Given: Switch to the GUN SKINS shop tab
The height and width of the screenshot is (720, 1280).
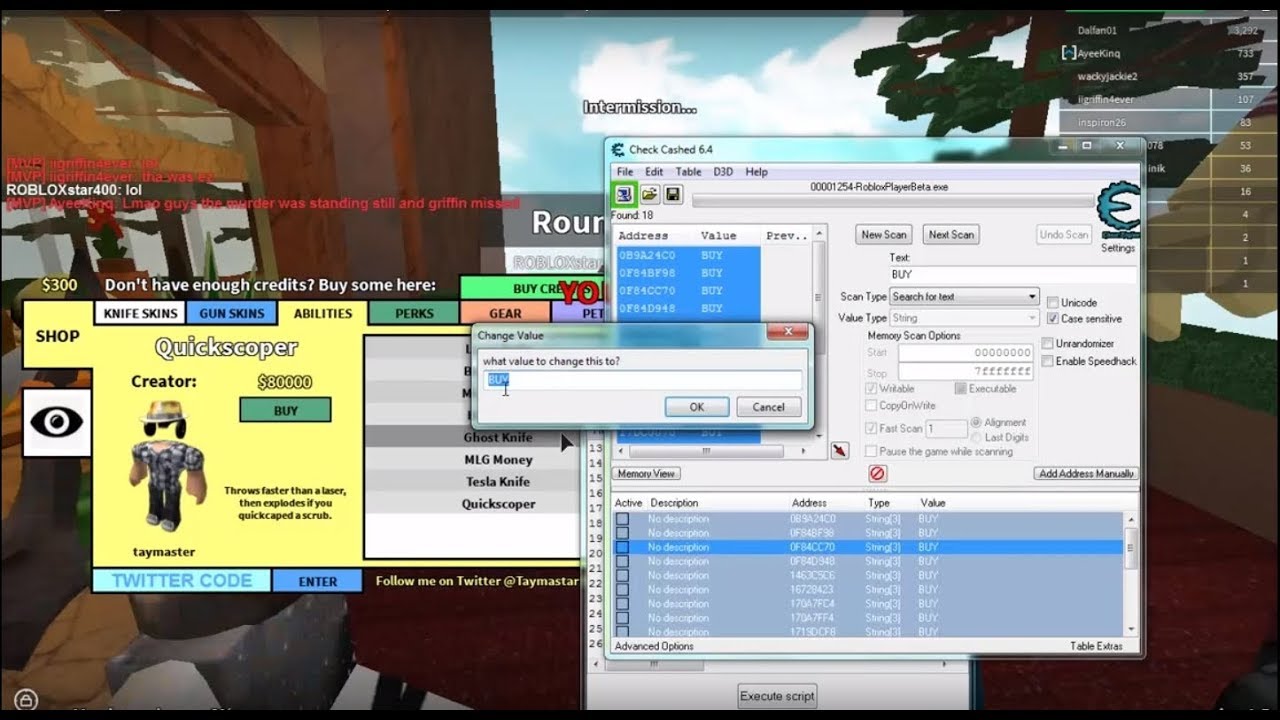Looking at the screenshot, I should point(232,313).
